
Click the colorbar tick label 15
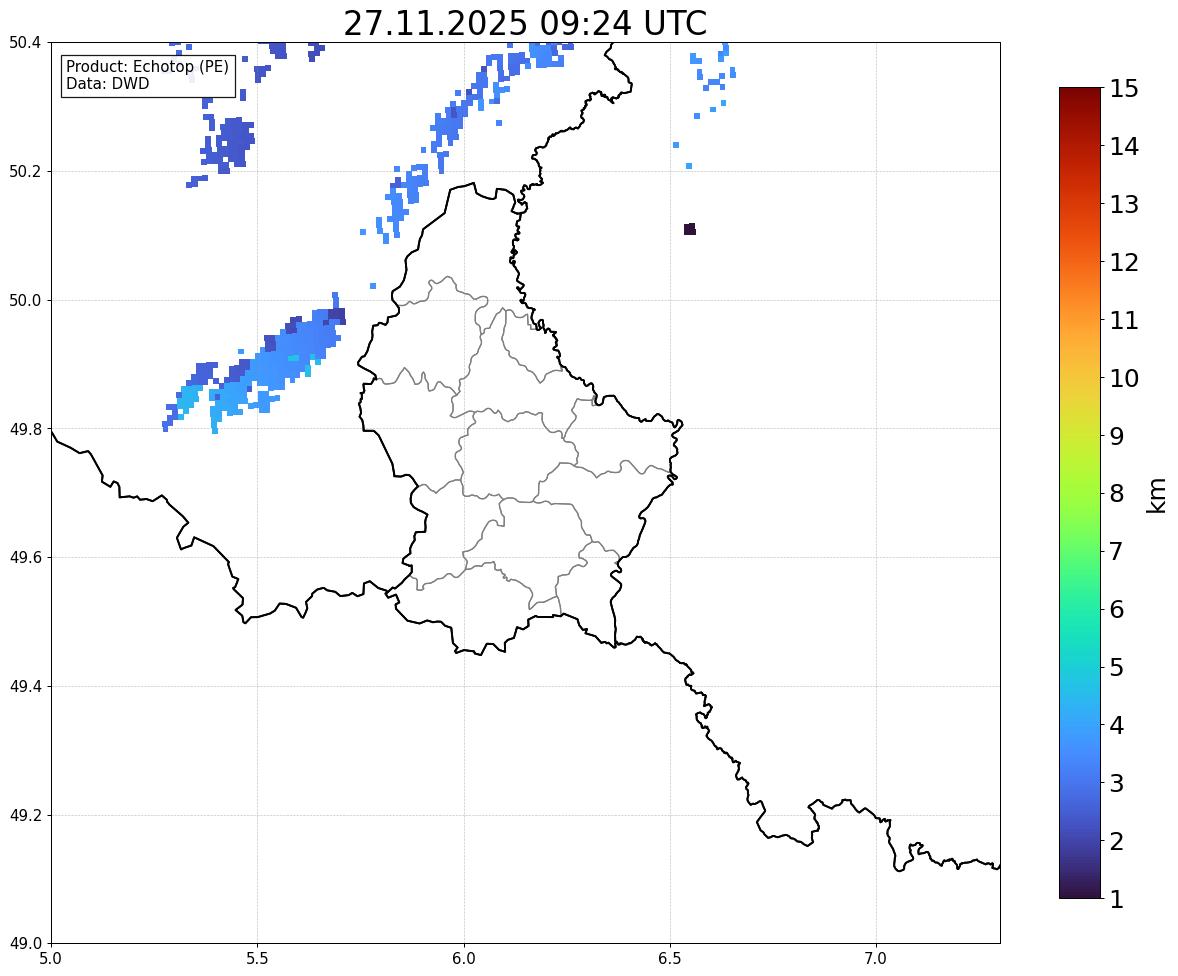(1124, 89)
